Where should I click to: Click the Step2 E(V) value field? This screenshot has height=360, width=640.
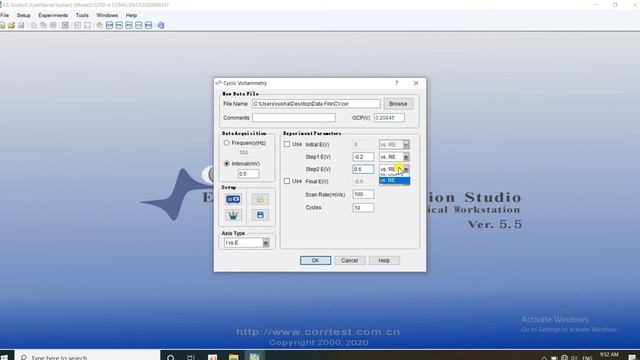[363, 169]
